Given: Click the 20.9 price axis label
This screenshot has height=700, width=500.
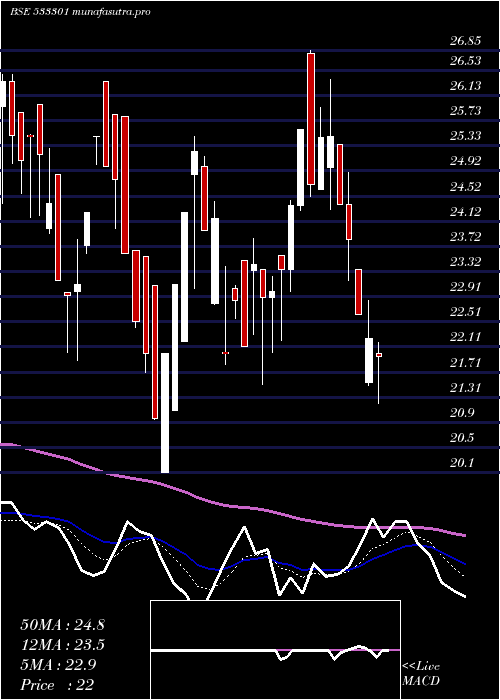Looking at the screenshot, I should tap(462, 412).
